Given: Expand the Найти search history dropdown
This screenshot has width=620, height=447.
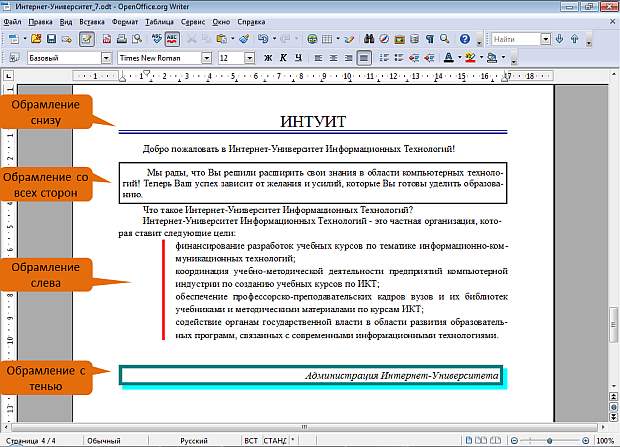Looking at the screenshot, I should pos(546,39).
